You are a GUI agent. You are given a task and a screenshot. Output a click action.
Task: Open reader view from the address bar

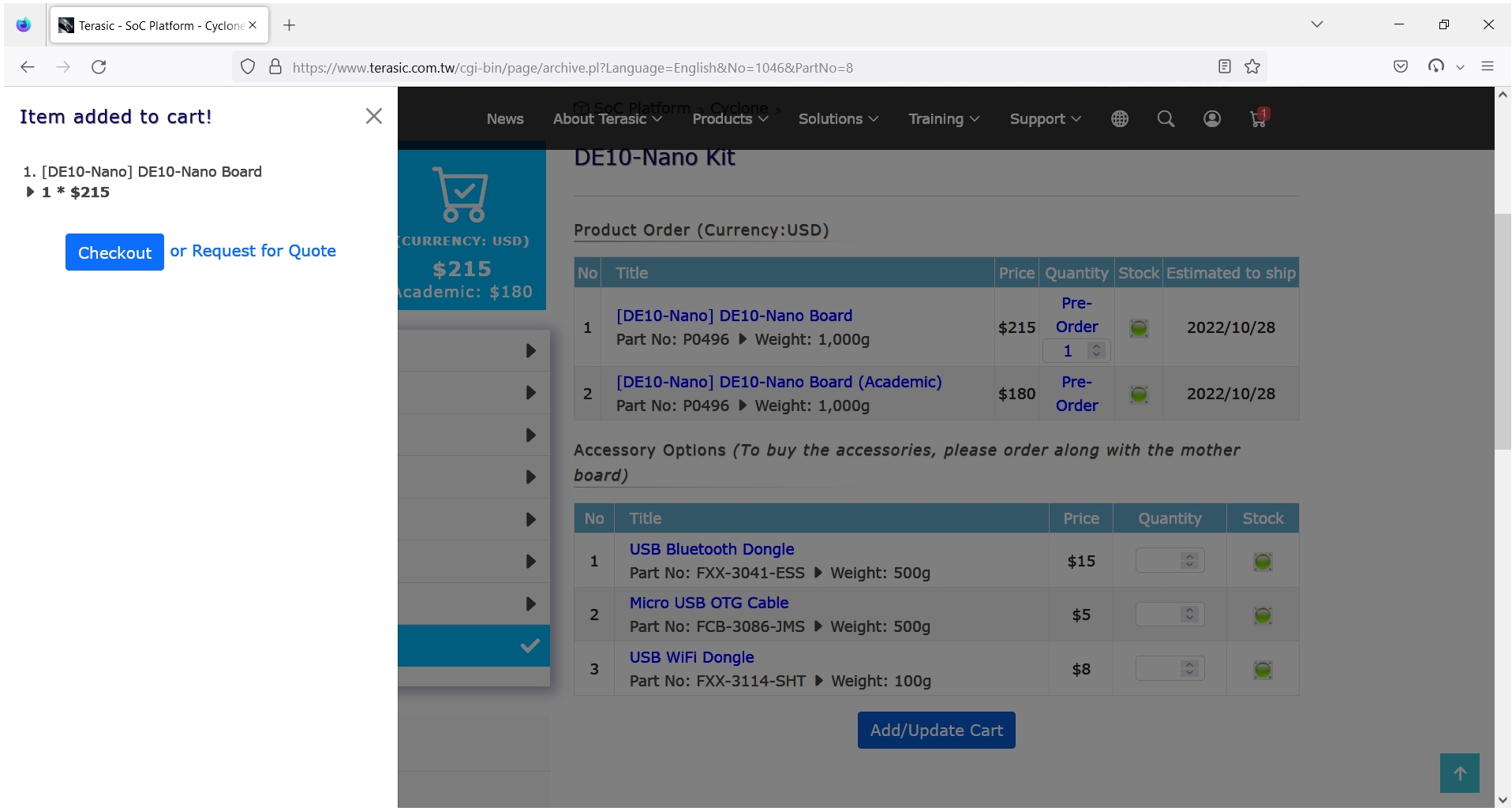click(x=1225, y=67)
